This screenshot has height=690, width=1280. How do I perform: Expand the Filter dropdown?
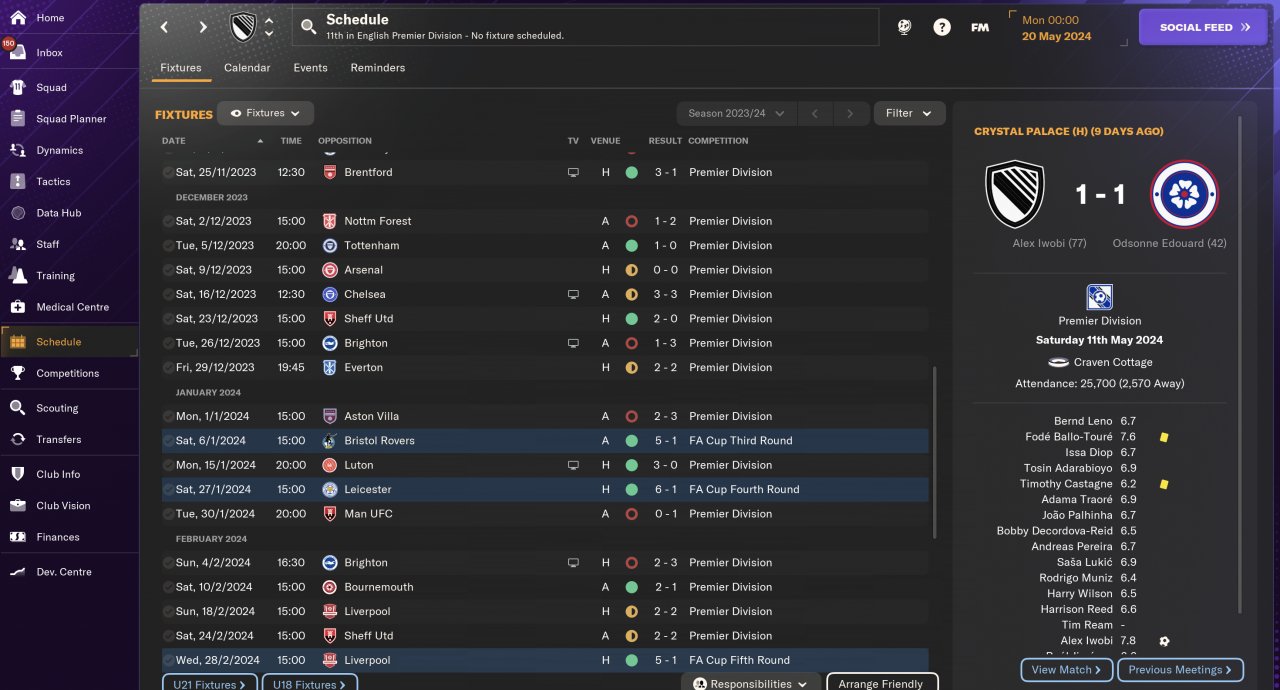909,113
